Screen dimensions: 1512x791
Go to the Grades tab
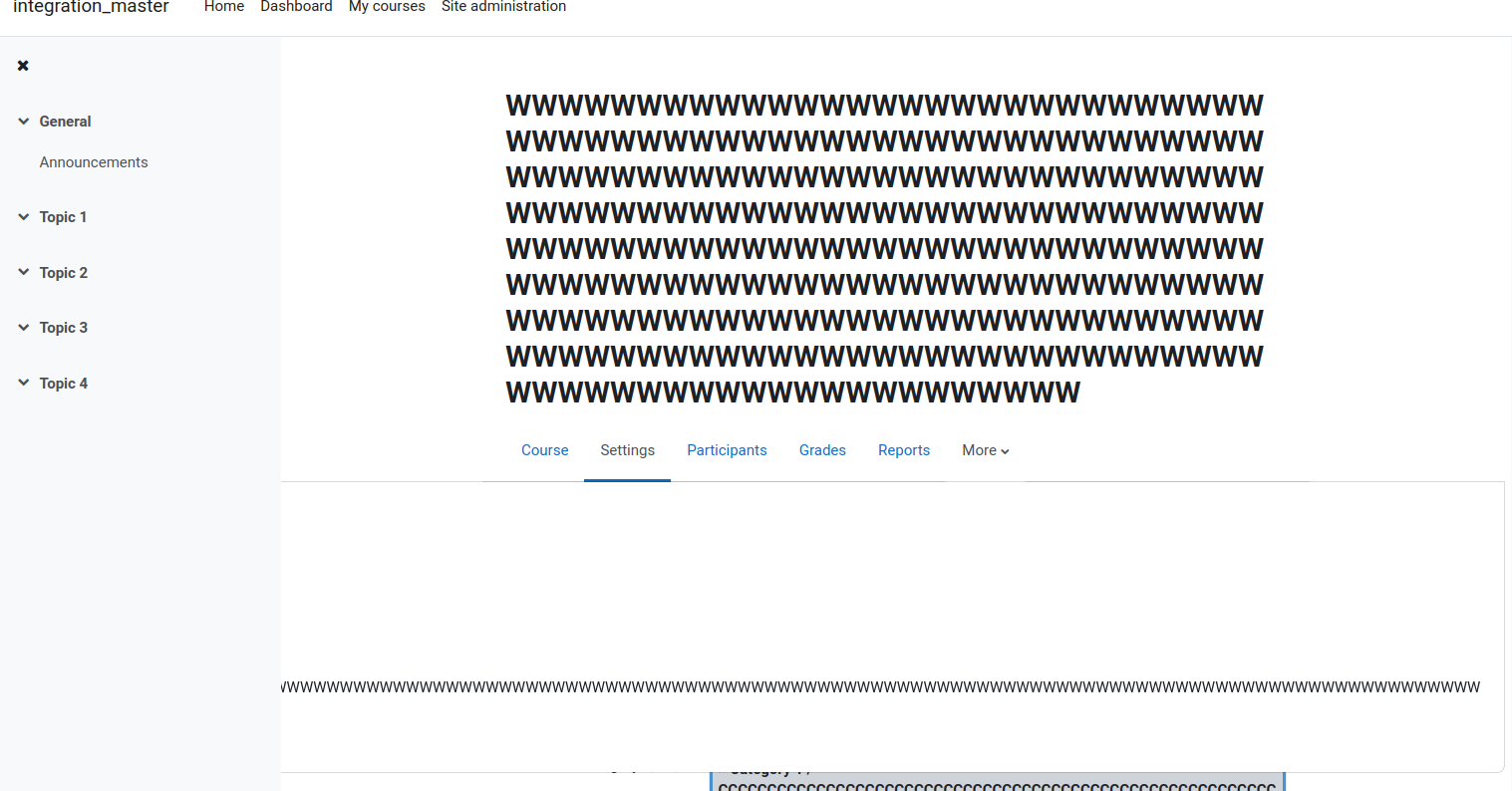coord(822,450)
